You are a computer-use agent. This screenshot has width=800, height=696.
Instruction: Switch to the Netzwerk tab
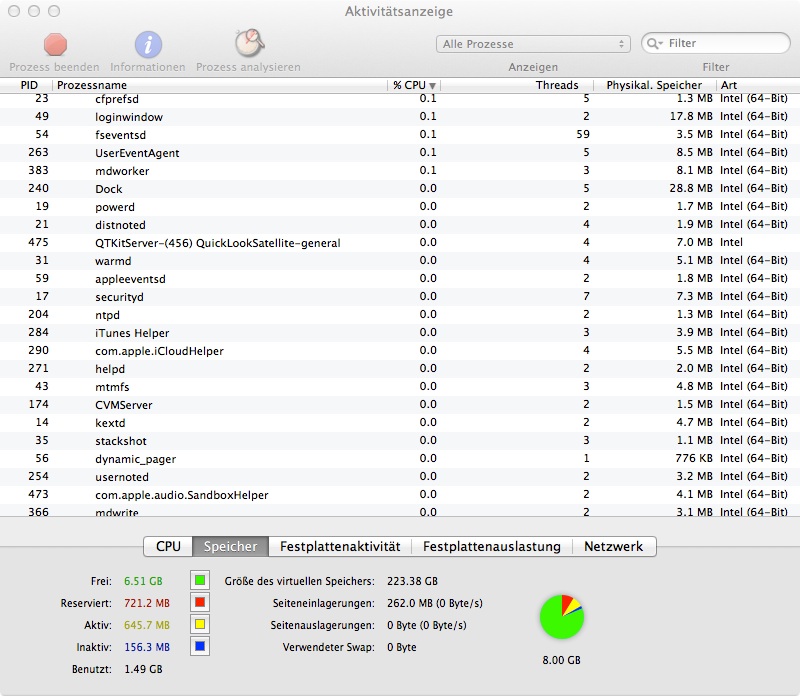pos(614,546)
